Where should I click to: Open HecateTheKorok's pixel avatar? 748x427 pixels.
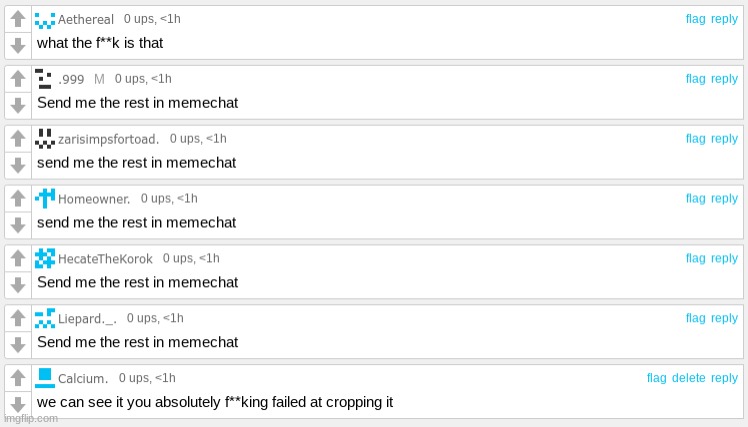coord(45,259)
